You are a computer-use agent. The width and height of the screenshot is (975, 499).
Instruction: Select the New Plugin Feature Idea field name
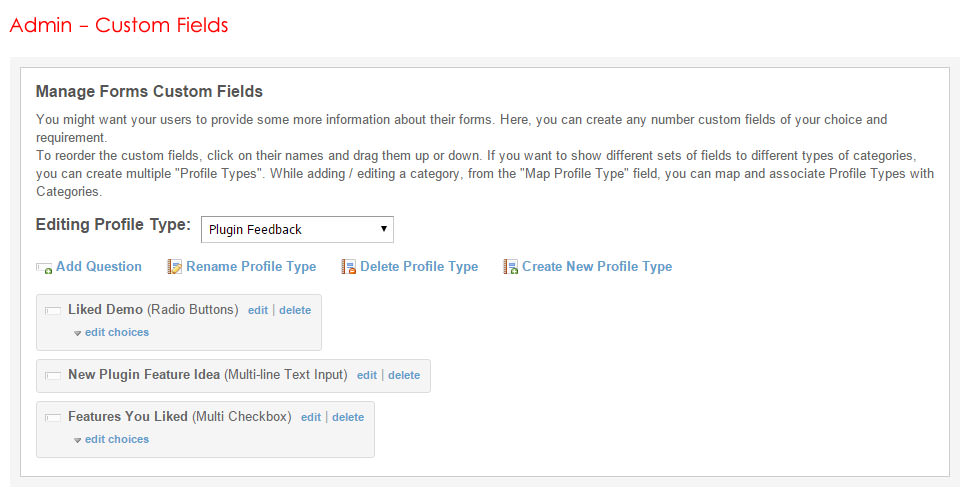click(144, 375)
